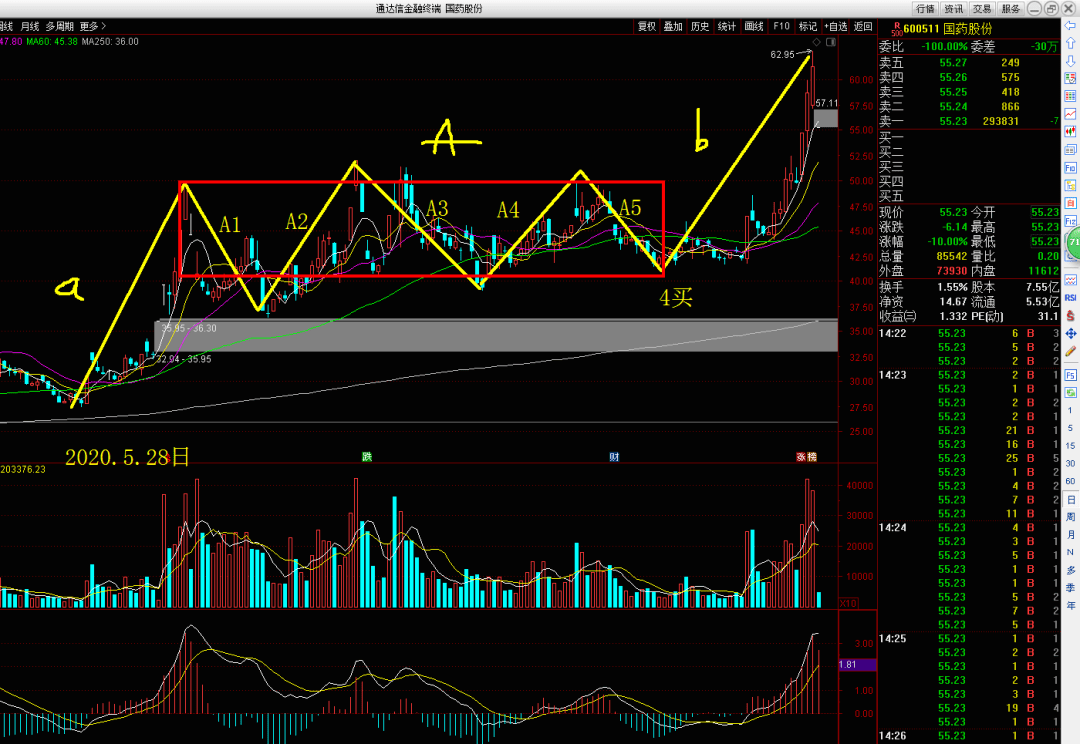
Task: Switch to the 30-minute period
Action: 1070,464
